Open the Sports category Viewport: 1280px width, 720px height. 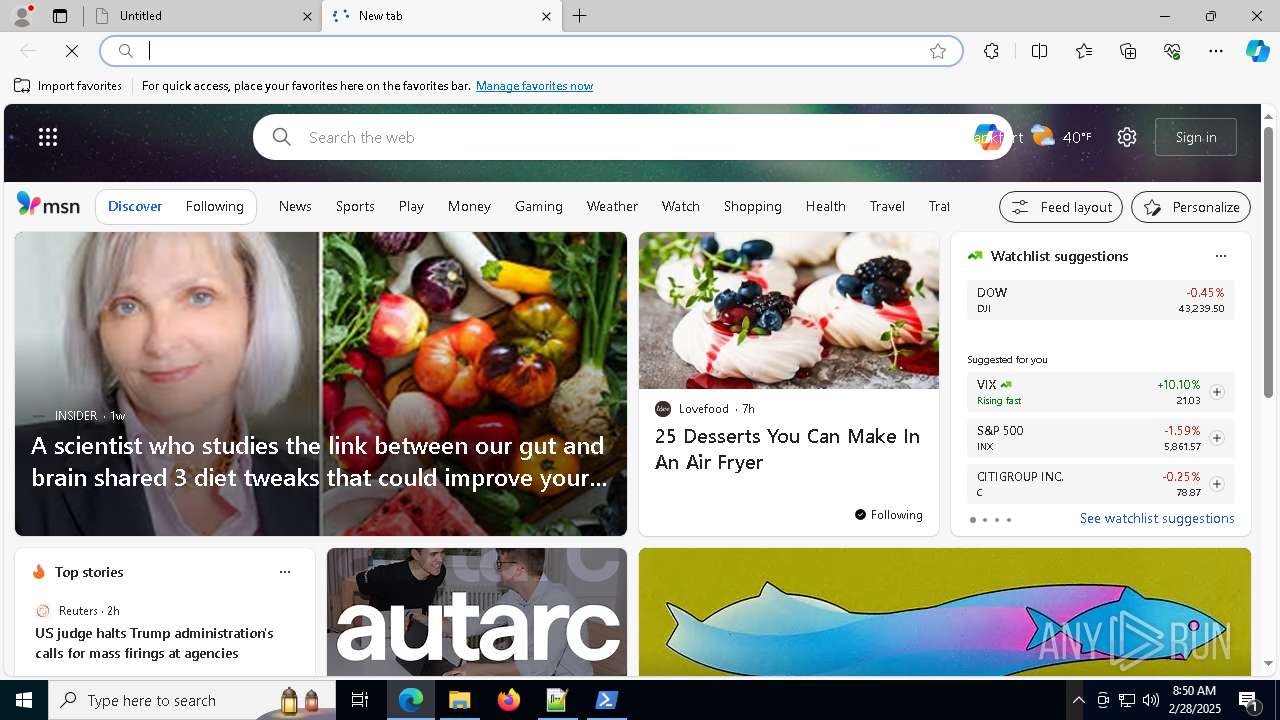(x=355, y=206)
